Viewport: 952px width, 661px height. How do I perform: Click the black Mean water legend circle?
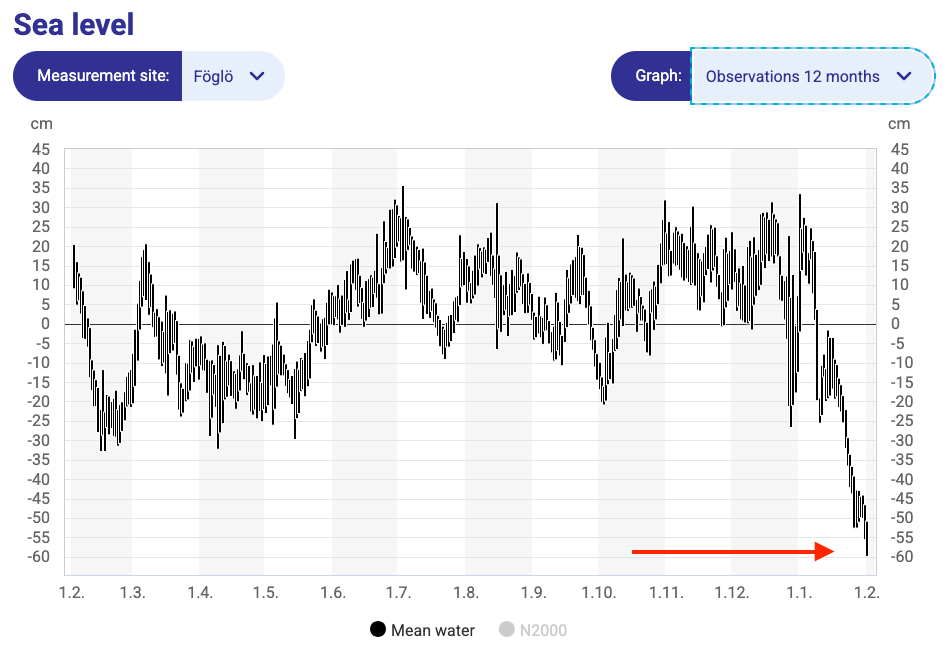[x=378, y=630]
